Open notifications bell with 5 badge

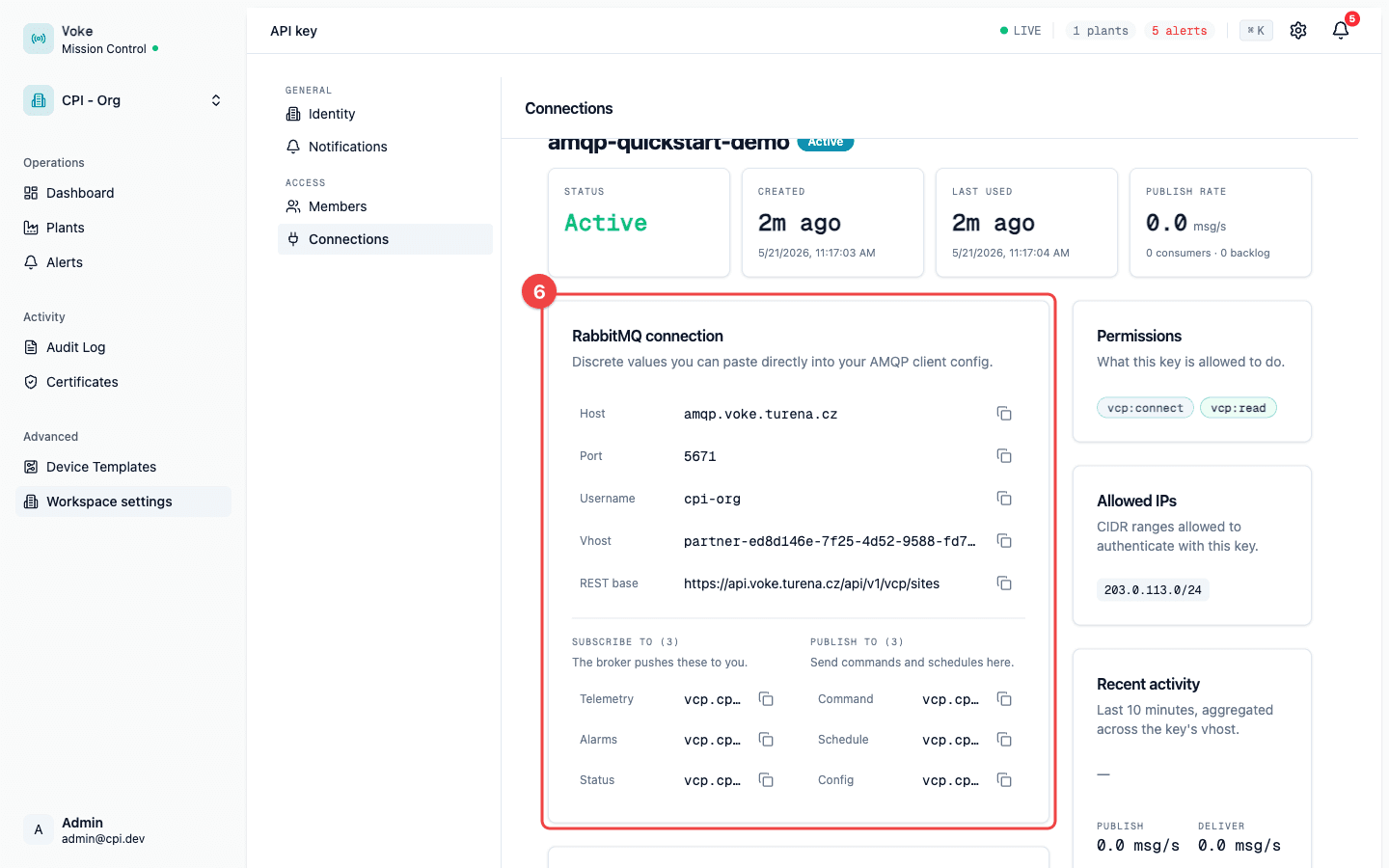(1341, 31)
